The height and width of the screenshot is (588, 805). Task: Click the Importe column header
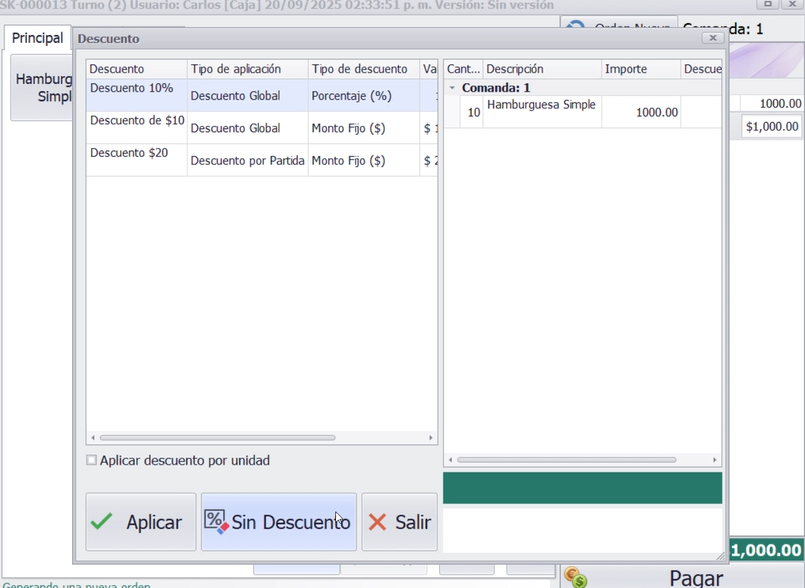(640, 69)
